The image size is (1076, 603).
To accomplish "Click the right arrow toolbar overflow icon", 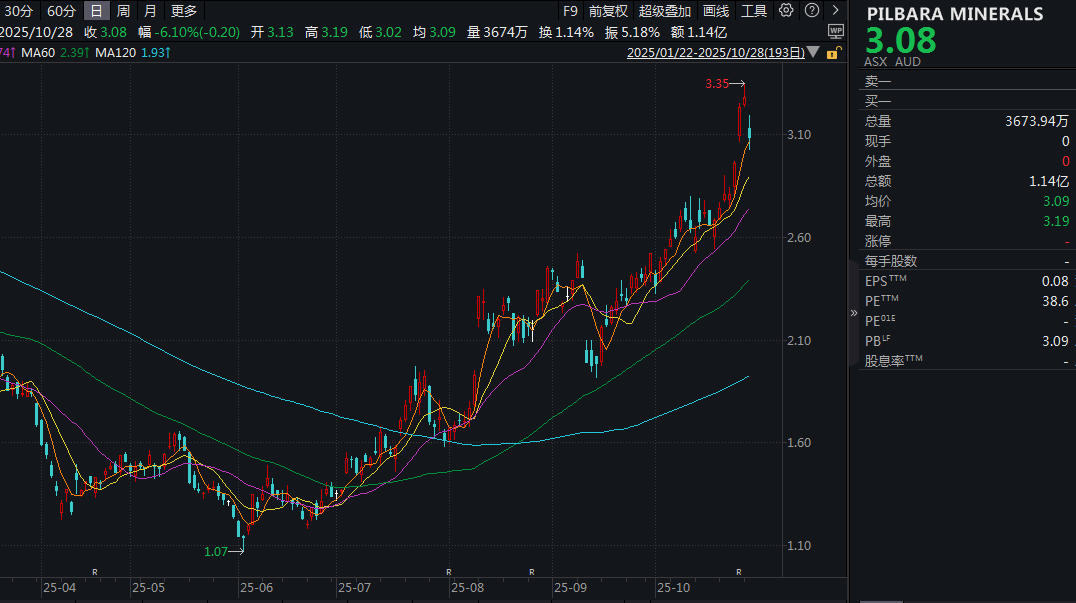I will [836, 11].
